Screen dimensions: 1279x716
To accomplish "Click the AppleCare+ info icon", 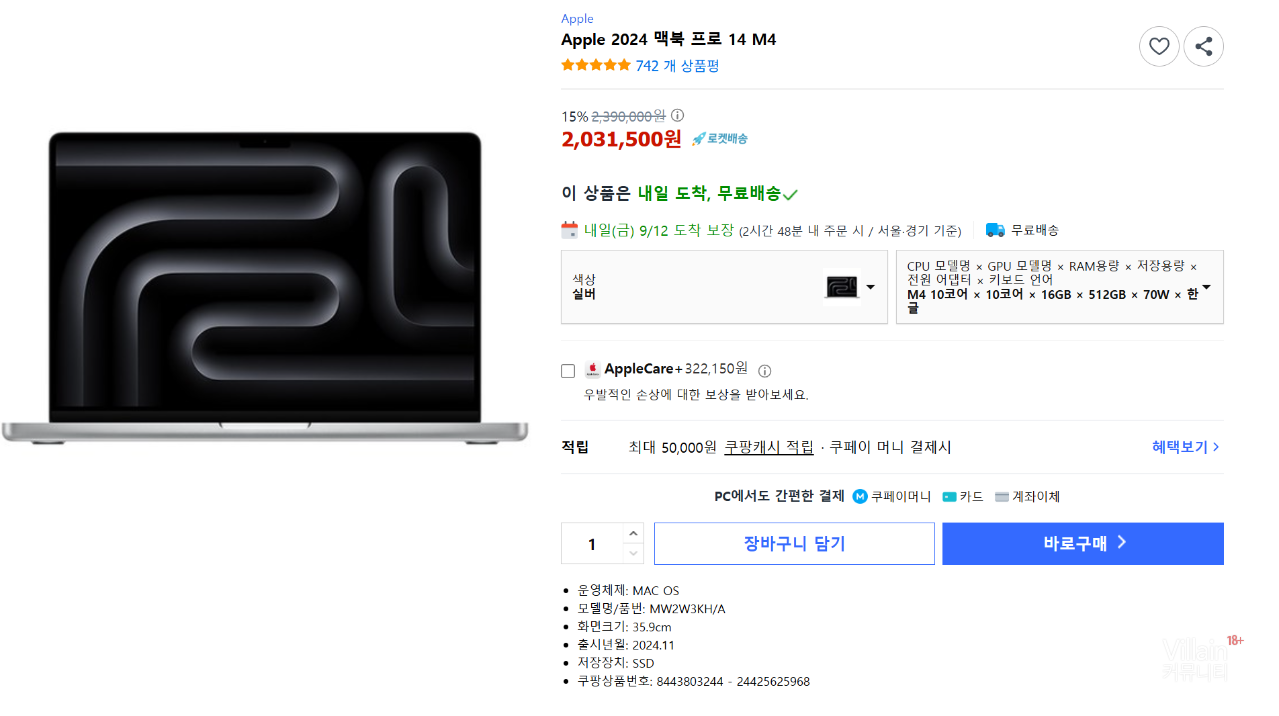I will coord(765,370).
